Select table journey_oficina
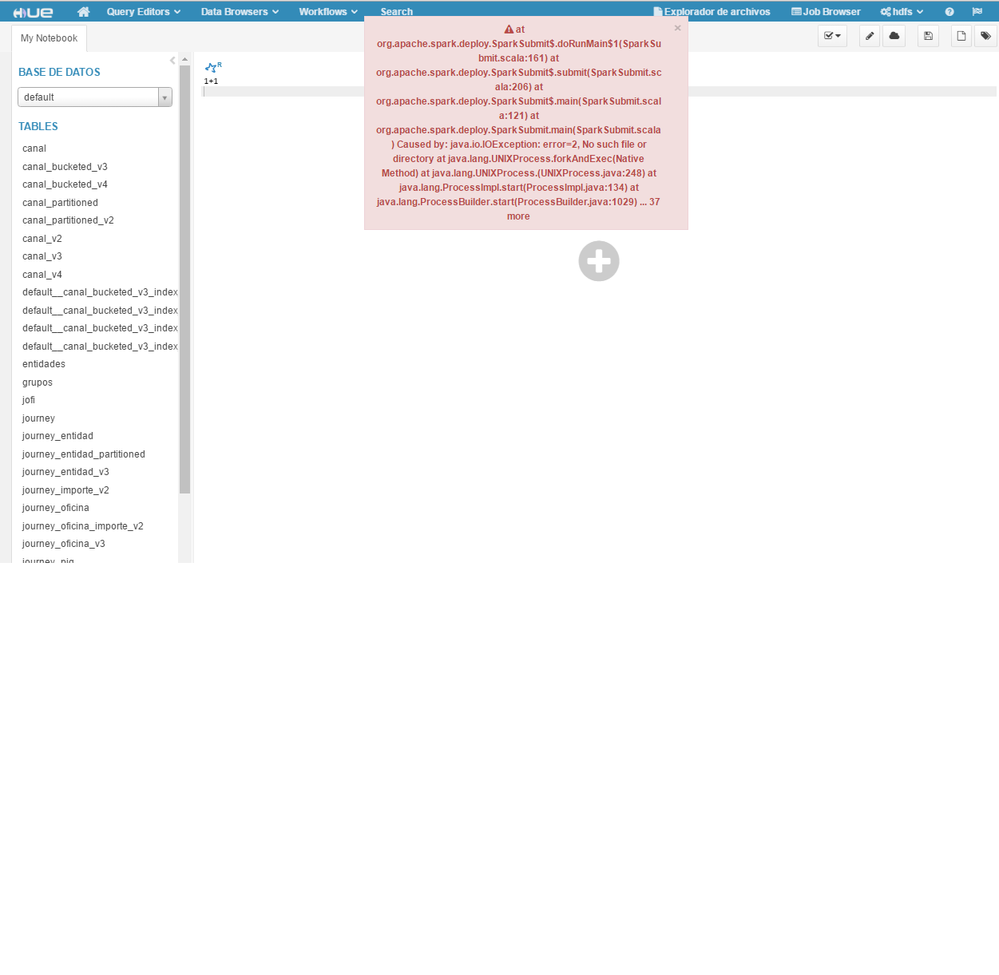The height and width of the screenshot is (975, 999). tap(55, 508)
